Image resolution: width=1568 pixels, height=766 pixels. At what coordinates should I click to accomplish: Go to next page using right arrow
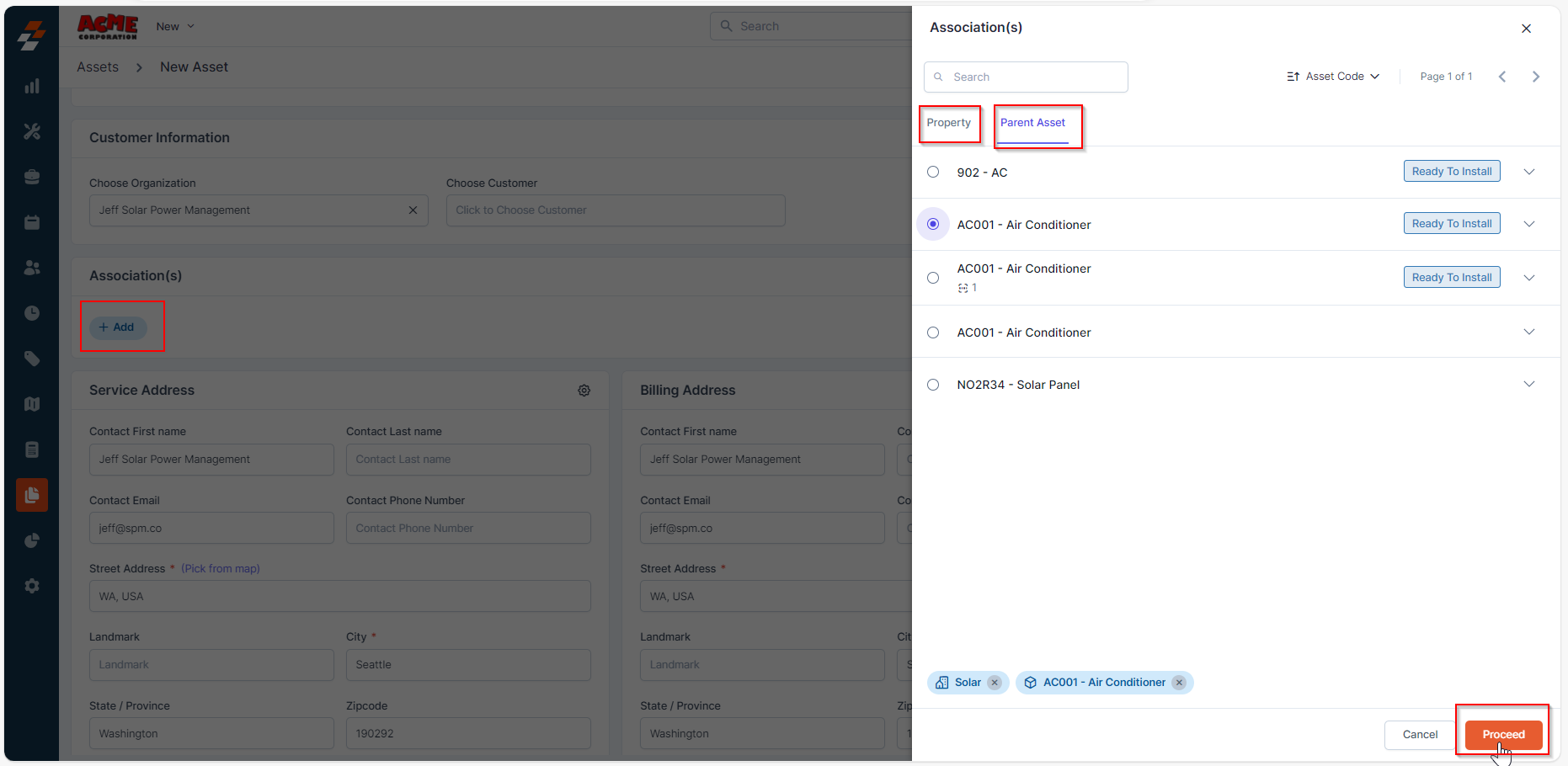1535,77
